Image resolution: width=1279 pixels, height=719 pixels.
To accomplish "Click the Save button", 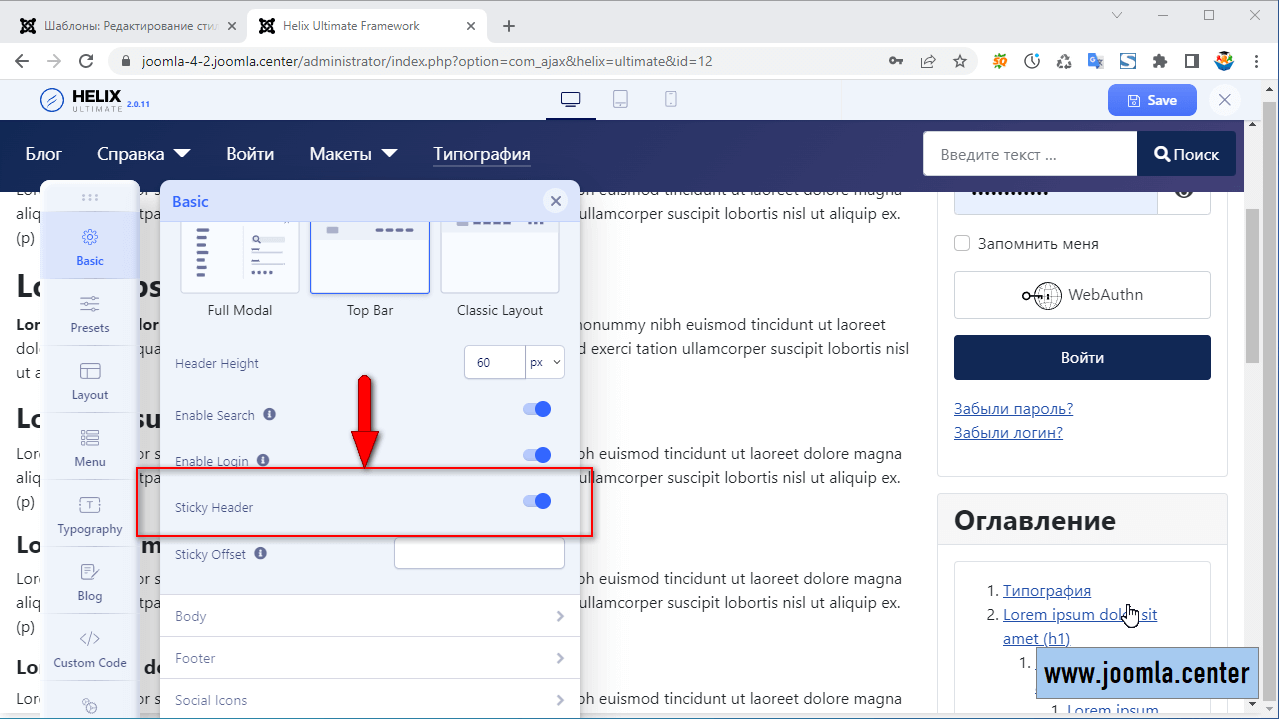I will pos(1151,100).
